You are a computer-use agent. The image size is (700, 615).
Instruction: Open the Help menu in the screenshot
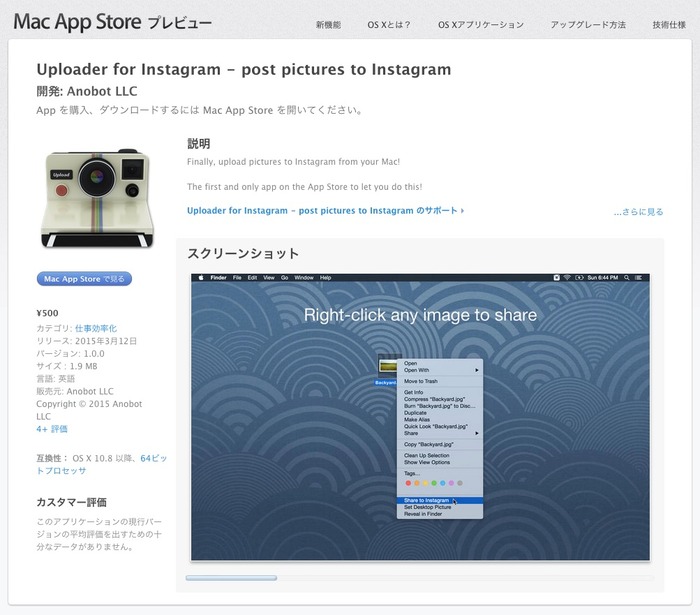(325, 278)
